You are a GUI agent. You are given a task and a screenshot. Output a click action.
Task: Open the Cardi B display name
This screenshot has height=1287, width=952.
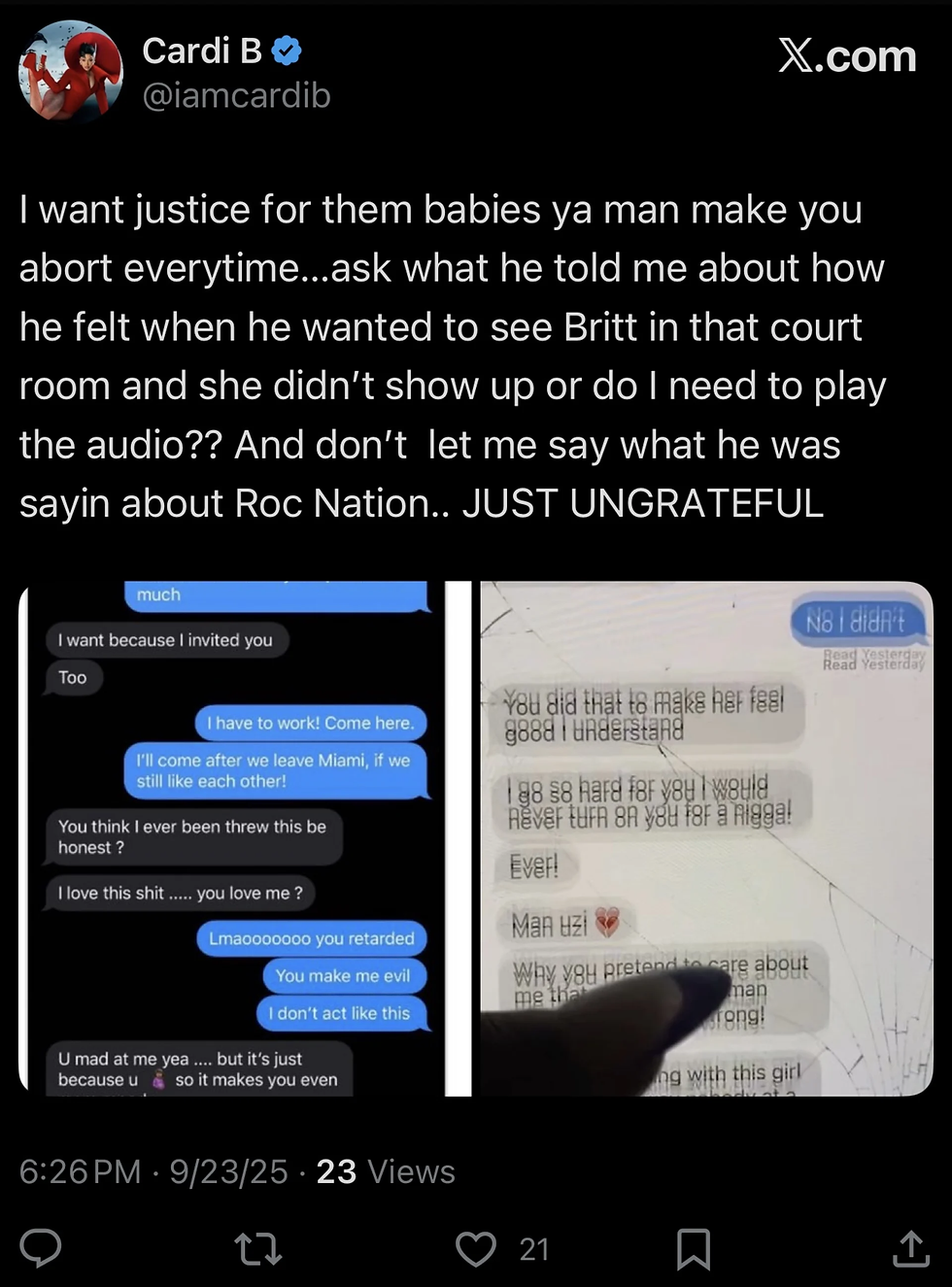[202, 51]
